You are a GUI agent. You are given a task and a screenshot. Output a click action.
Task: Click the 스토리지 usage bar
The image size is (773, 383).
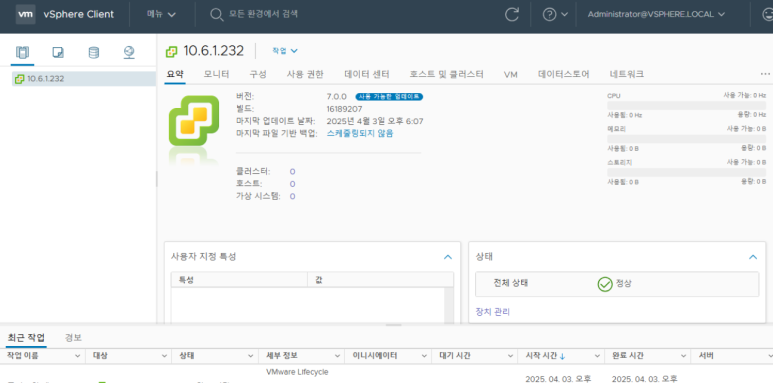click(x=686, y=172)
